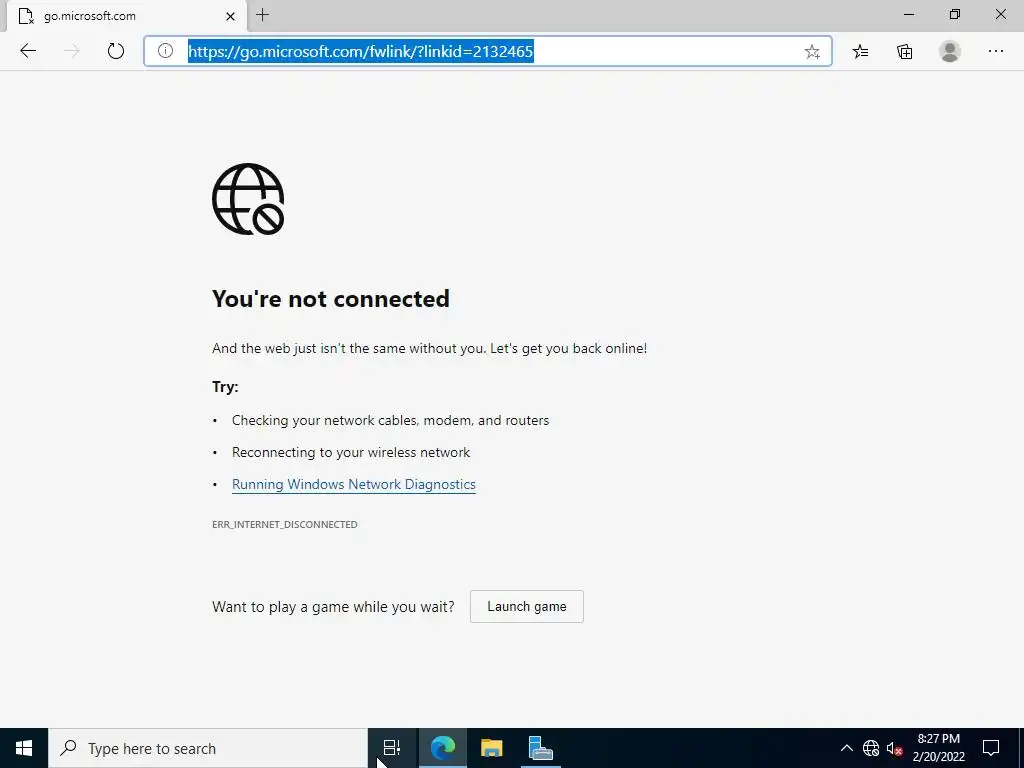This screenshot has height=768, width=1024.
Task: Click "Want to play a game while you wait?"
Action: click(333, 607)
